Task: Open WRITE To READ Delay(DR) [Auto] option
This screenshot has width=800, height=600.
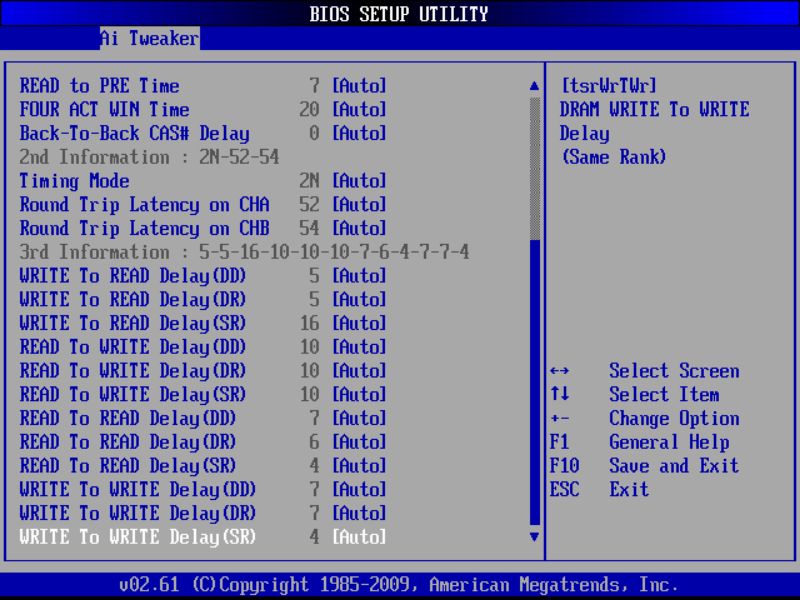Action: click(359, 299)
